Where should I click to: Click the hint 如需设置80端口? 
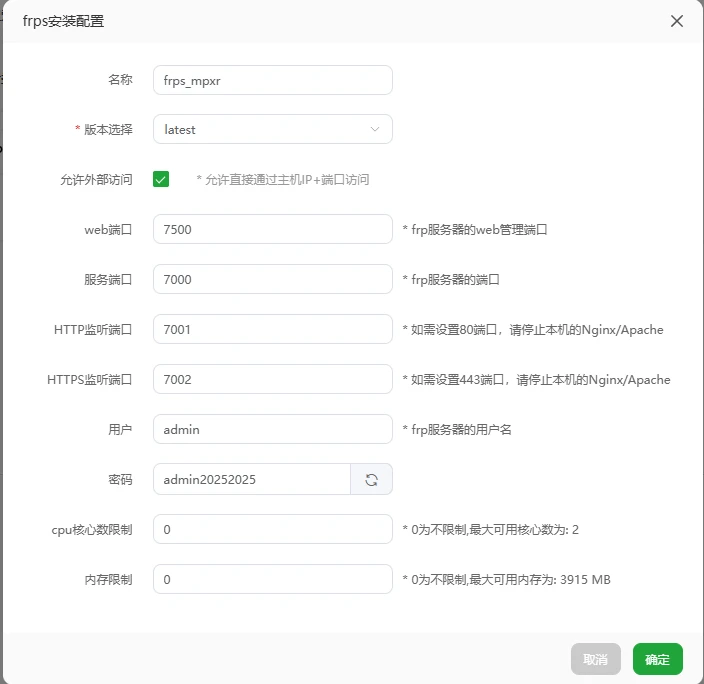[453, 330]
